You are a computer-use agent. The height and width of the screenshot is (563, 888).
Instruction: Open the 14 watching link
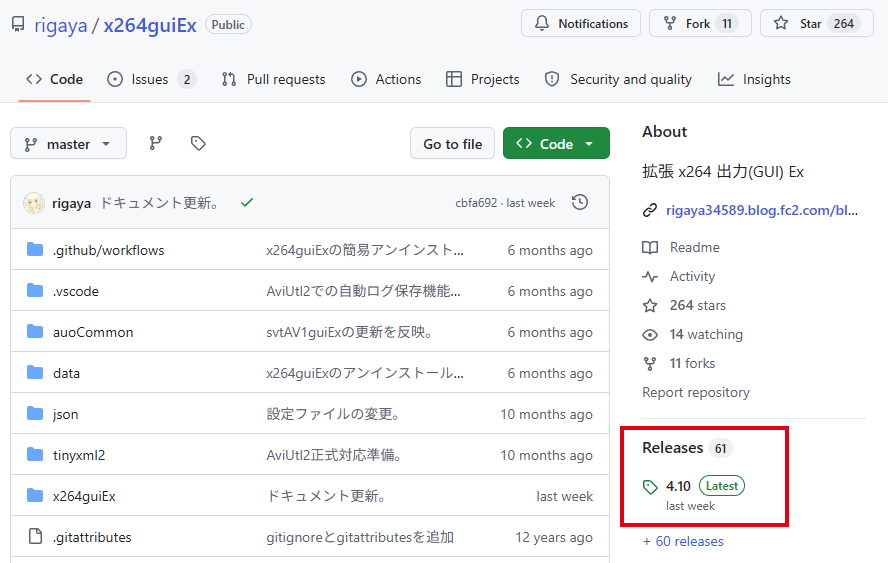(x=706, y=334)
